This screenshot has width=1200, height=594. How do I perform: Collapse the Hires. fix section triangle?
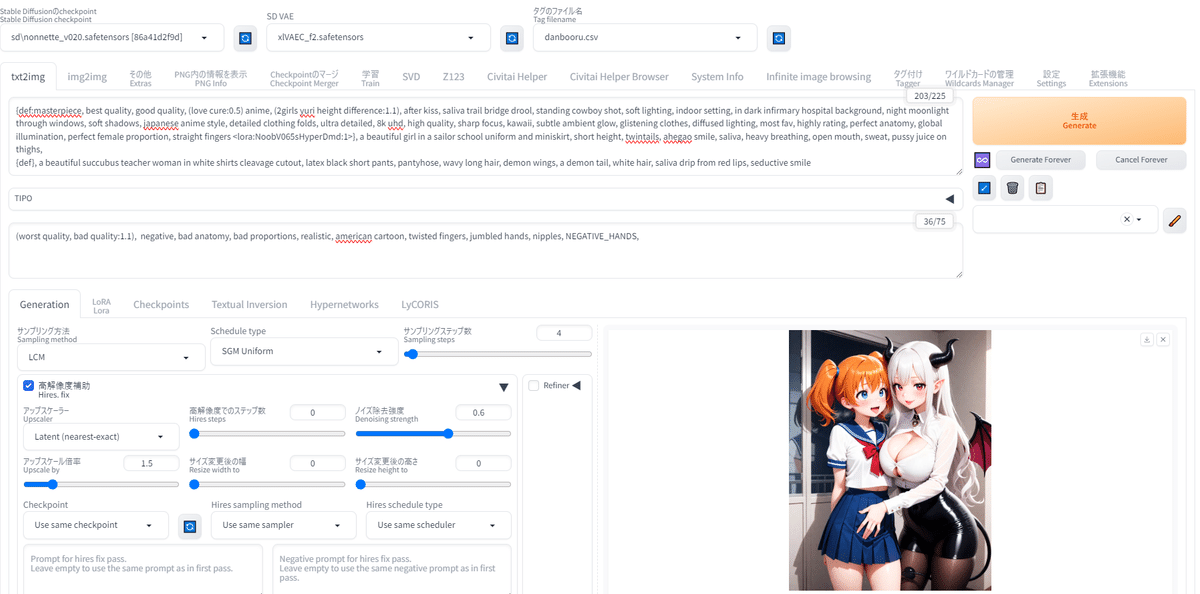(x=504, y=387)
